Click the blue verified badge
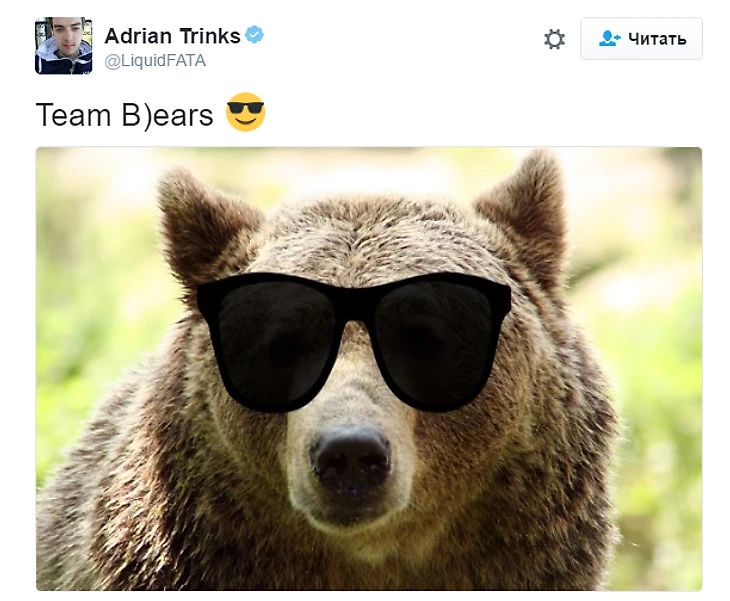730x601 pixels. [254, 35]
